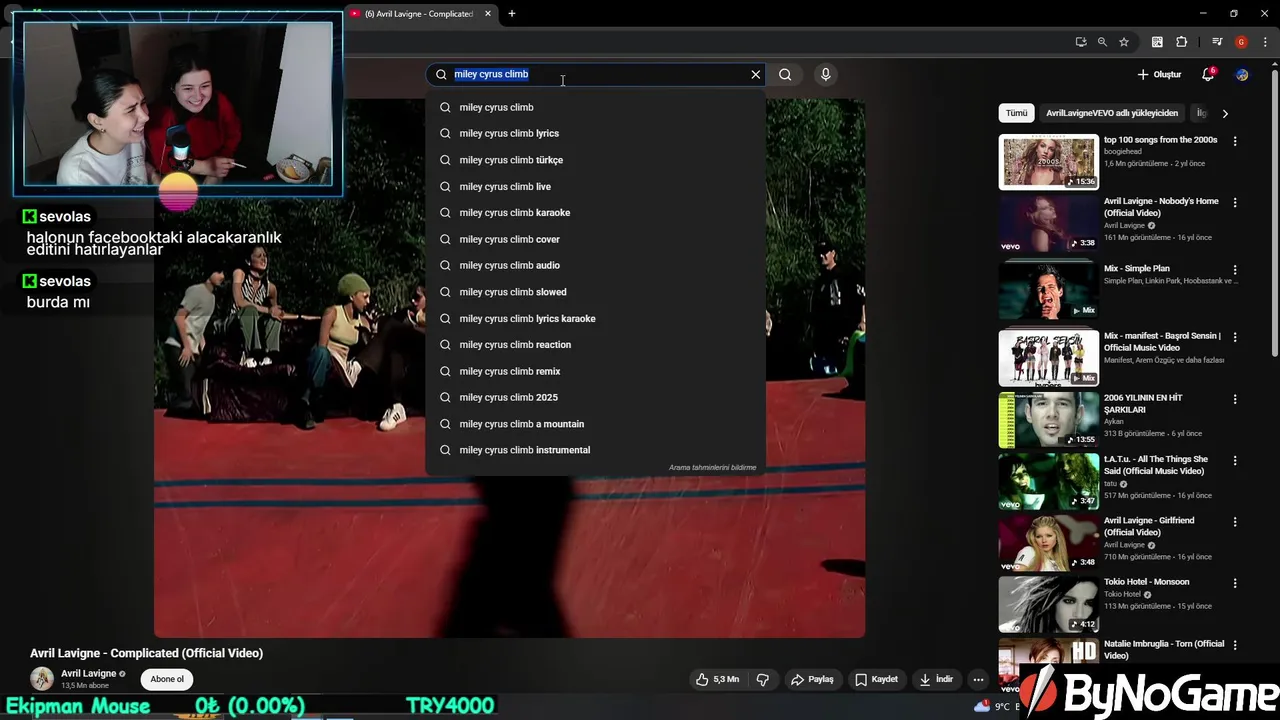Click the Kaydet save button

point(876,679)
